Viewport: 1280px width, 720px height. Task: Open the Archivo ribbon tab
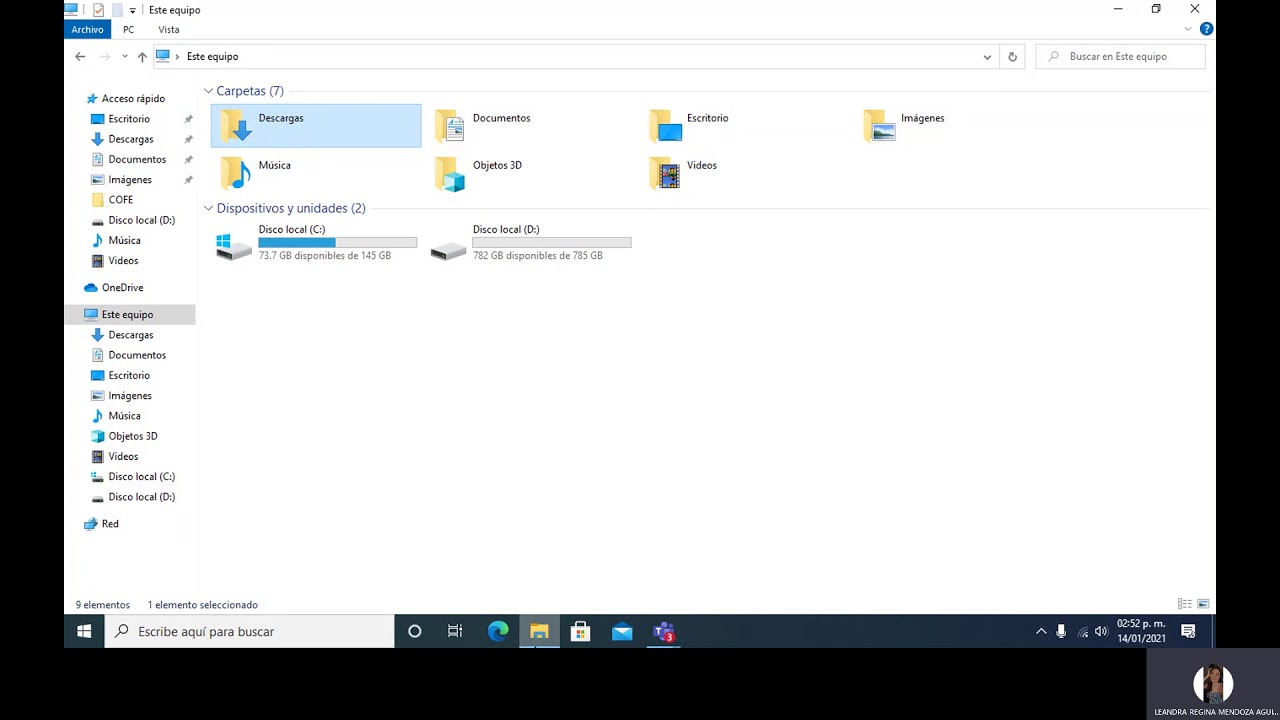(87, 29)
